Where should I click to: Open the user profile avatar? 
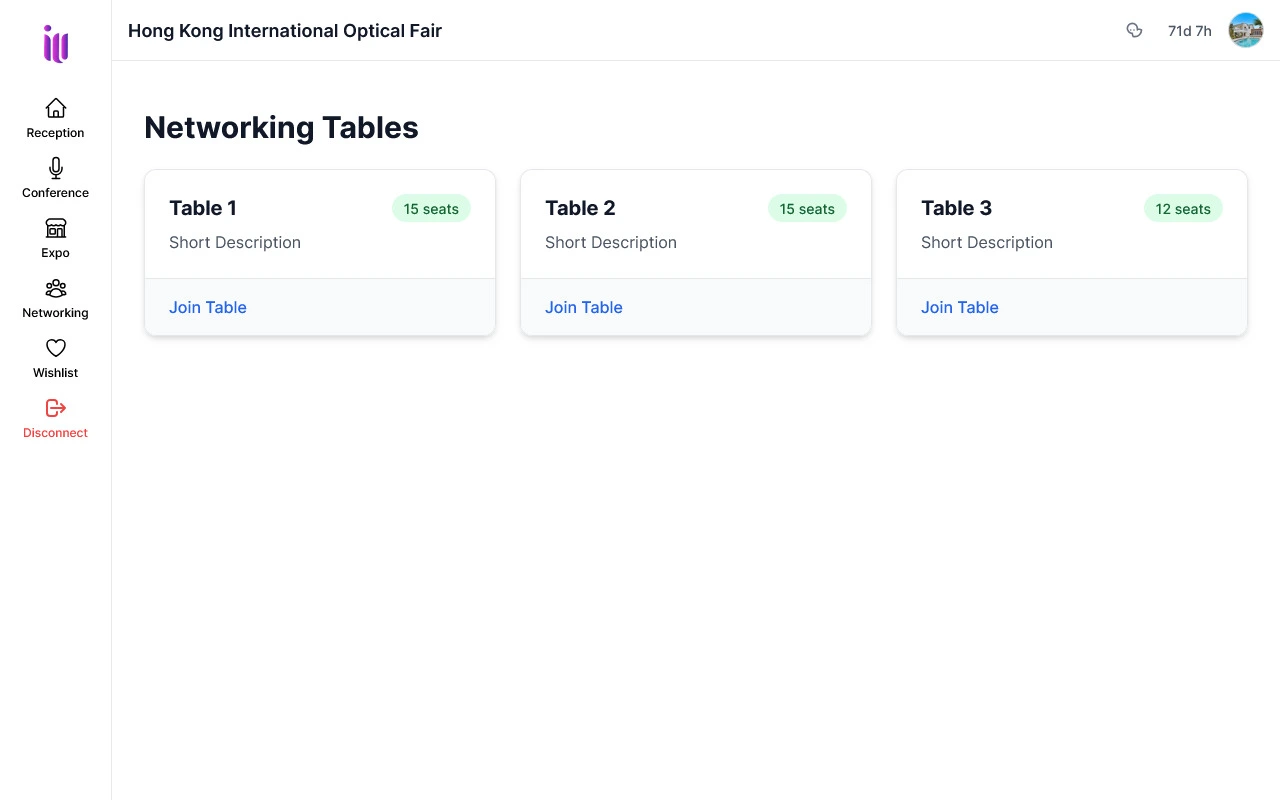pyautogui.click(x=1245, y=30)
